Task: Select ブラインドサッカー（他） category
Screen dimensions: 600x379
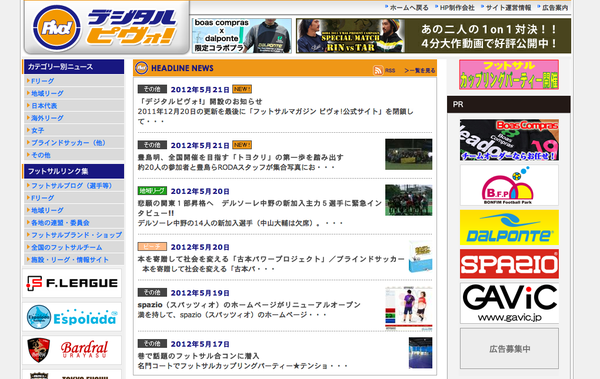Action: 68,142
